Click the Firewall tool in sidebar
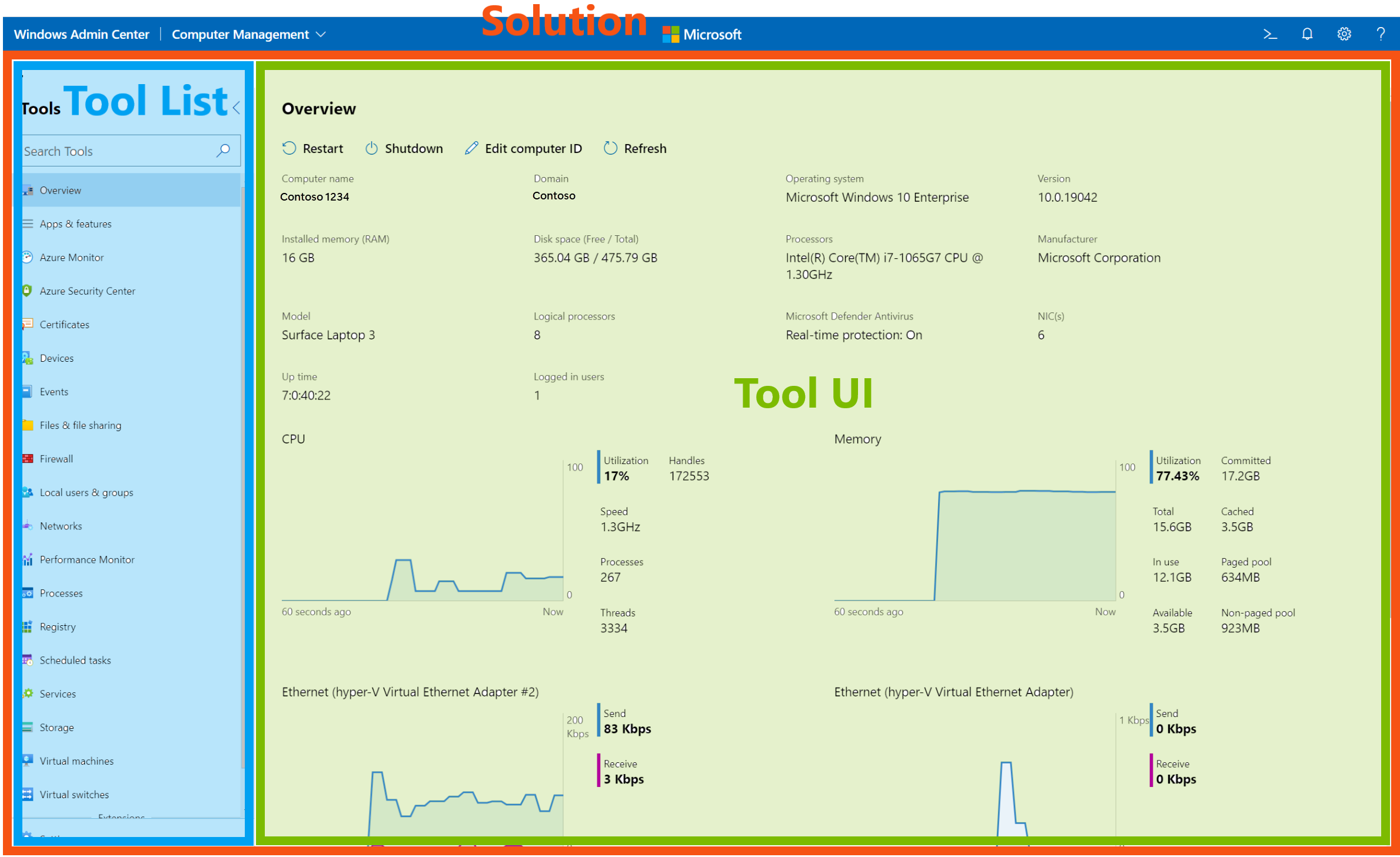This screenshot has height=857, width=1400. click(x=55, y=458)
